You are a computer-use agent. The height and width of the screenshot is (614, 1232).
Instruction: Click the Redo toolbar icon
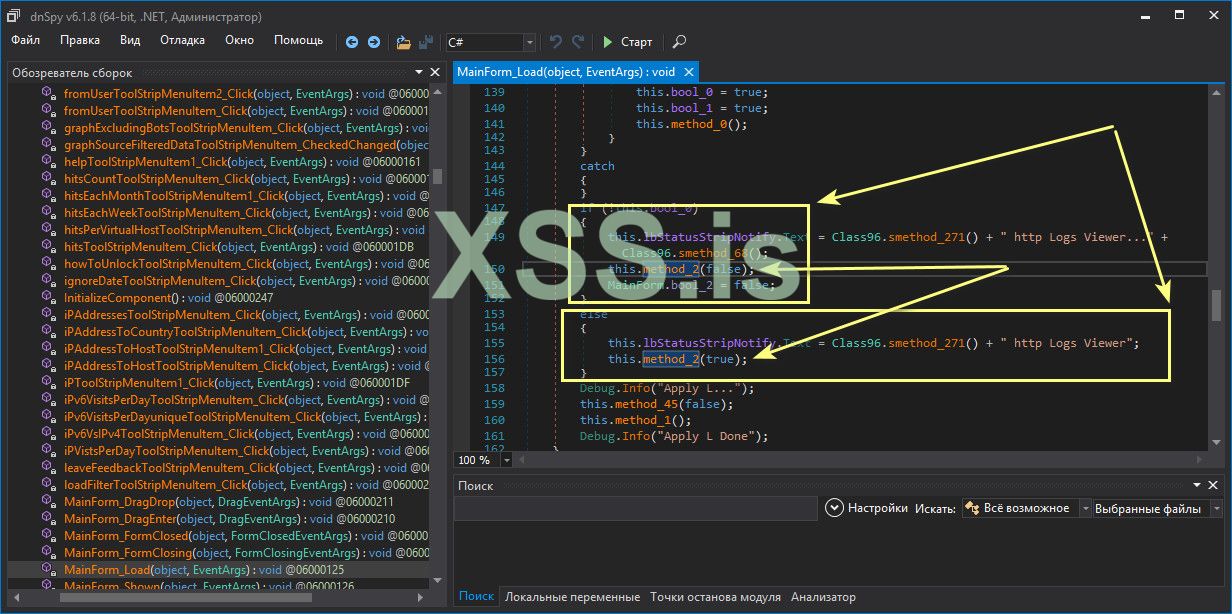tap(577, 42)
